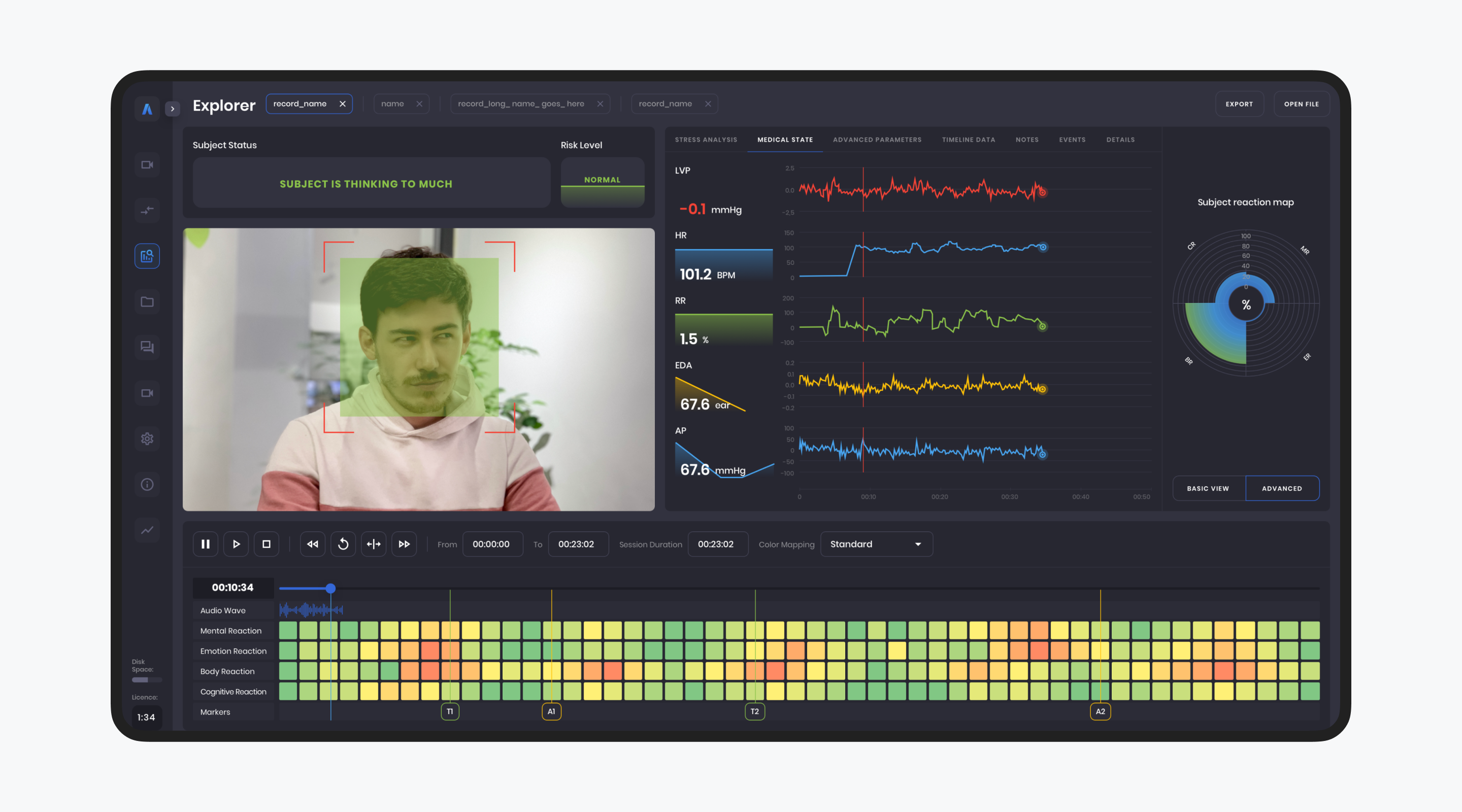The width and height of the screenshot is (1462, 812).
Task: Restart playback with the replay icon
Action: point(343,544)
